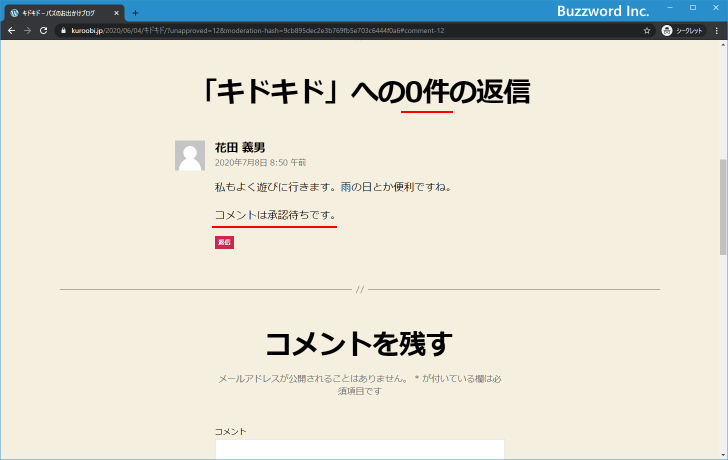This screenshot has width=728, height=460.
Task: Click the コメント field label
Action: click(x=230, y=432)
